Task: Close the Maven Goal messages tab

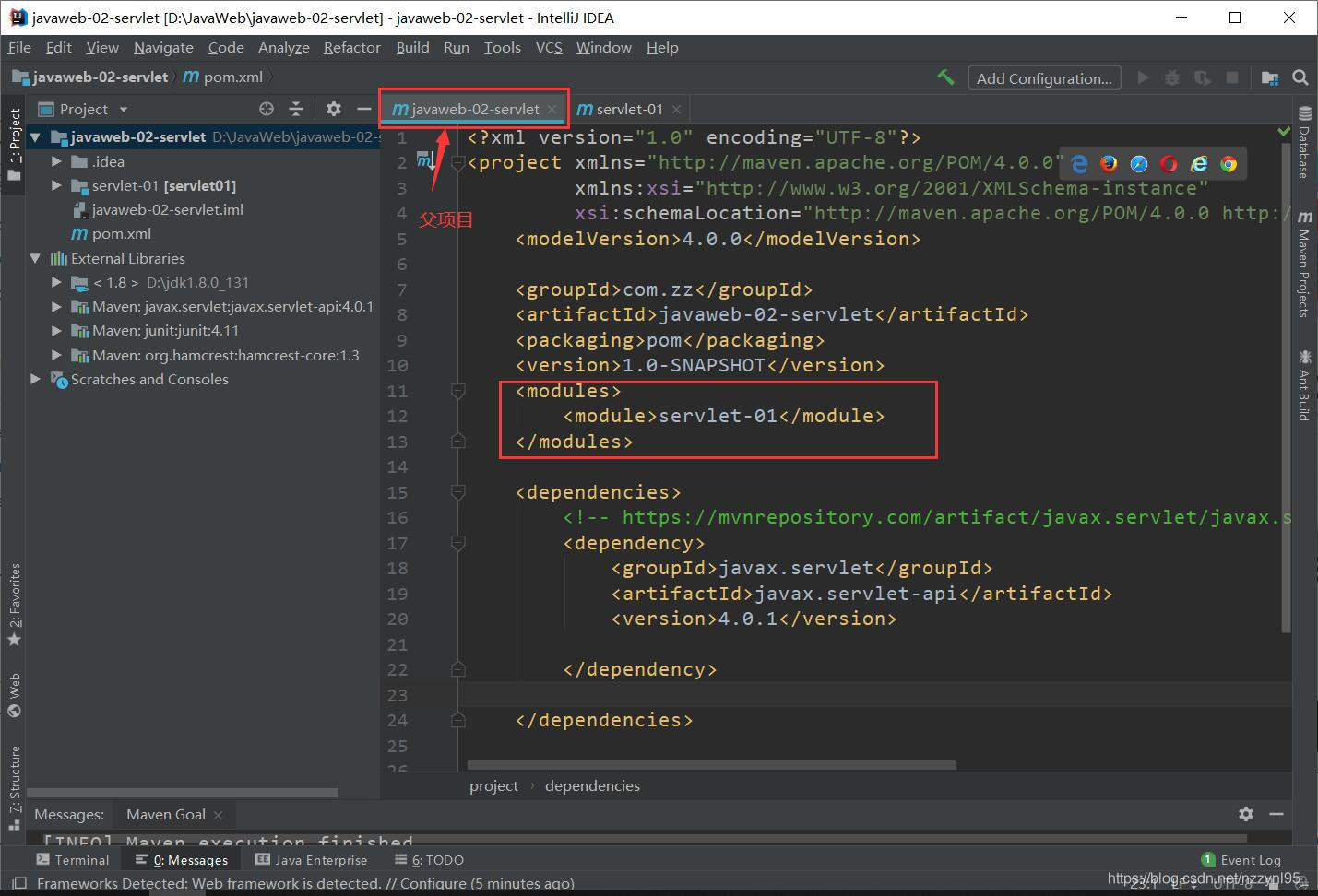Action: click(x=219, y=815)
